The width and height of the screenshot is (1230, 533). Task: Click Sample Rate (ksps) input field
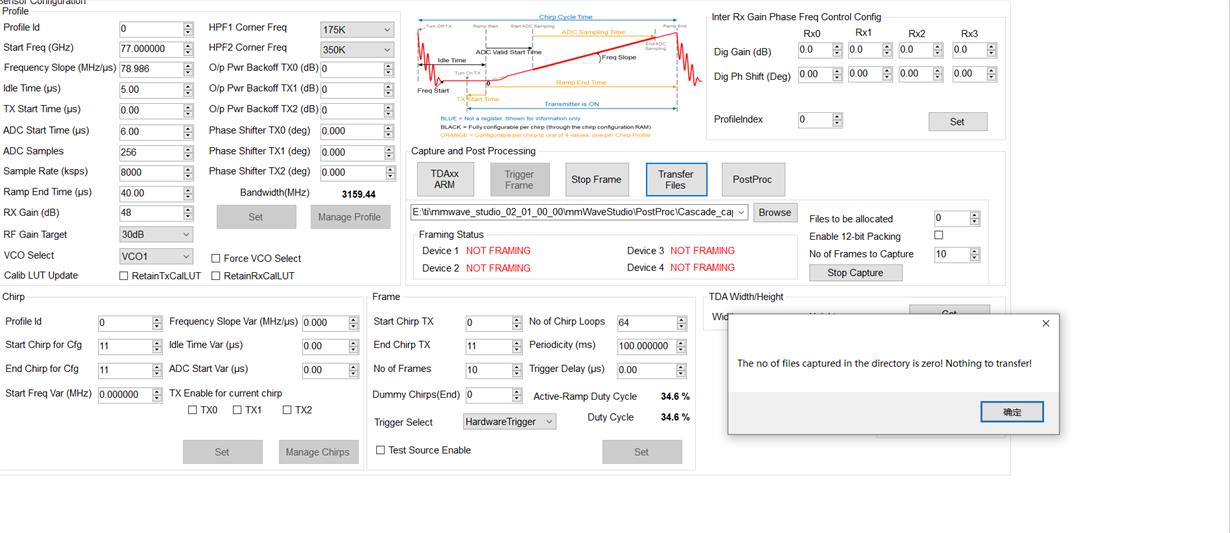(x=150, y=172)
